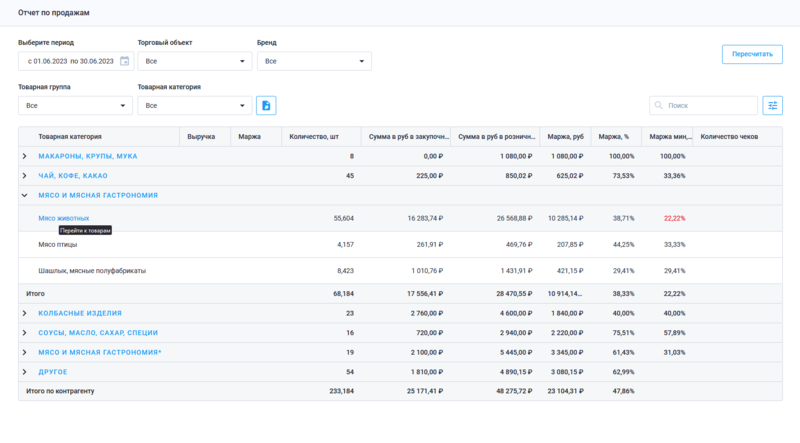800x443 pixels.
Task: Open the МЯСО И МЯСНАЯ ГАСТРОНОМИЯ* link
Action: coord(100,352)
